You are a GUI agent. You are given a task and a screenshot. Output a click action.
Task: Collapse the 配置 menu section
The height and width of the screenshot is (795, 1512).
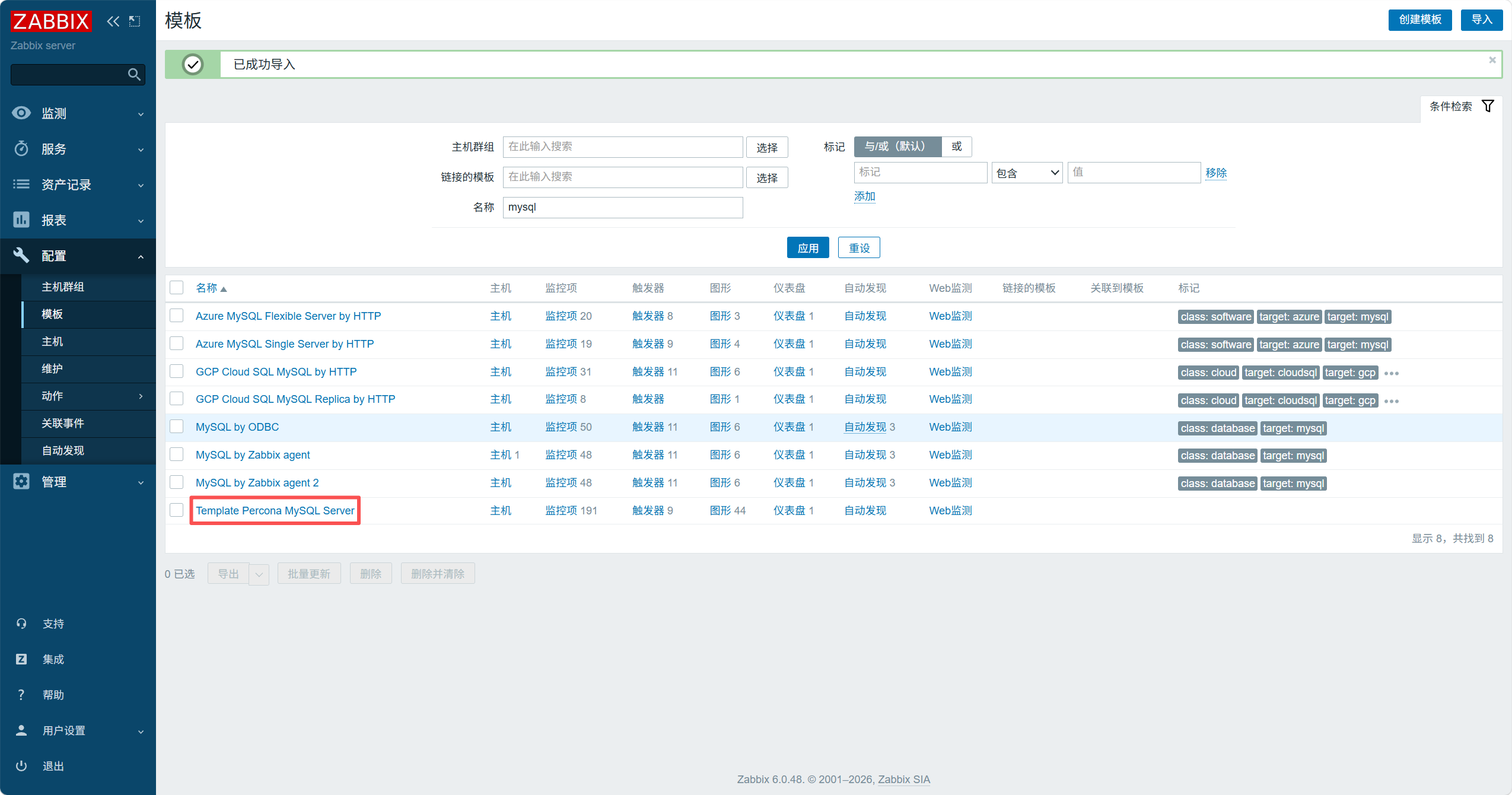(141, 256)
